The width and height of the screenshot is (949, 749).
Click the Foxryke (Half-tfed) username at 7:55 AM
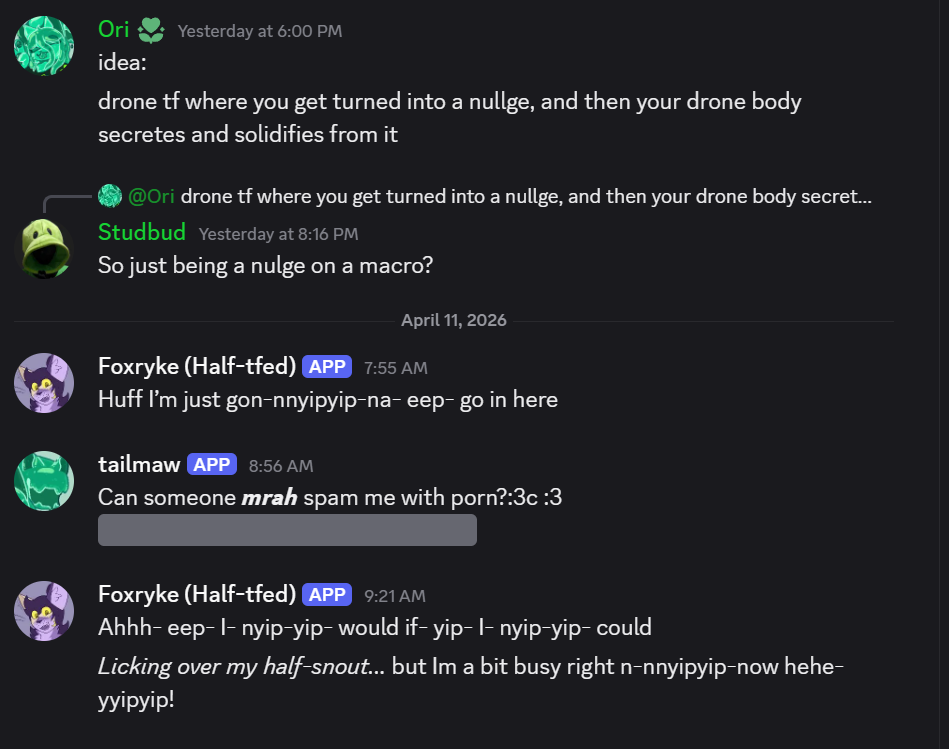tap(197, 367)
